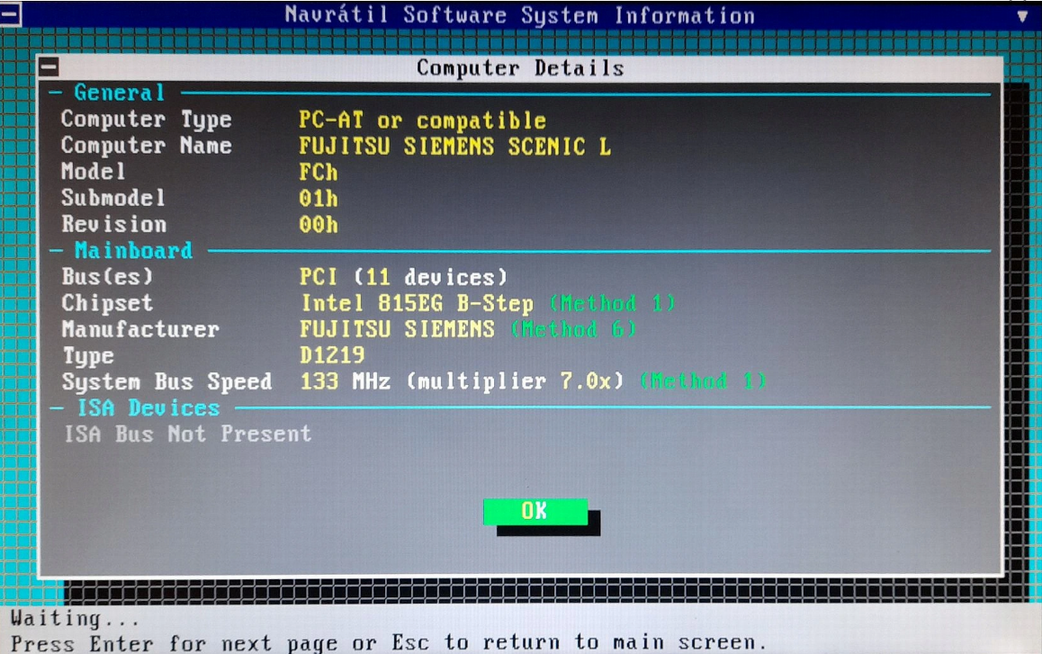This screenshot has height=654, width=1042.
Task: Click the 'Computer Type' label
Action: (146, 120)
